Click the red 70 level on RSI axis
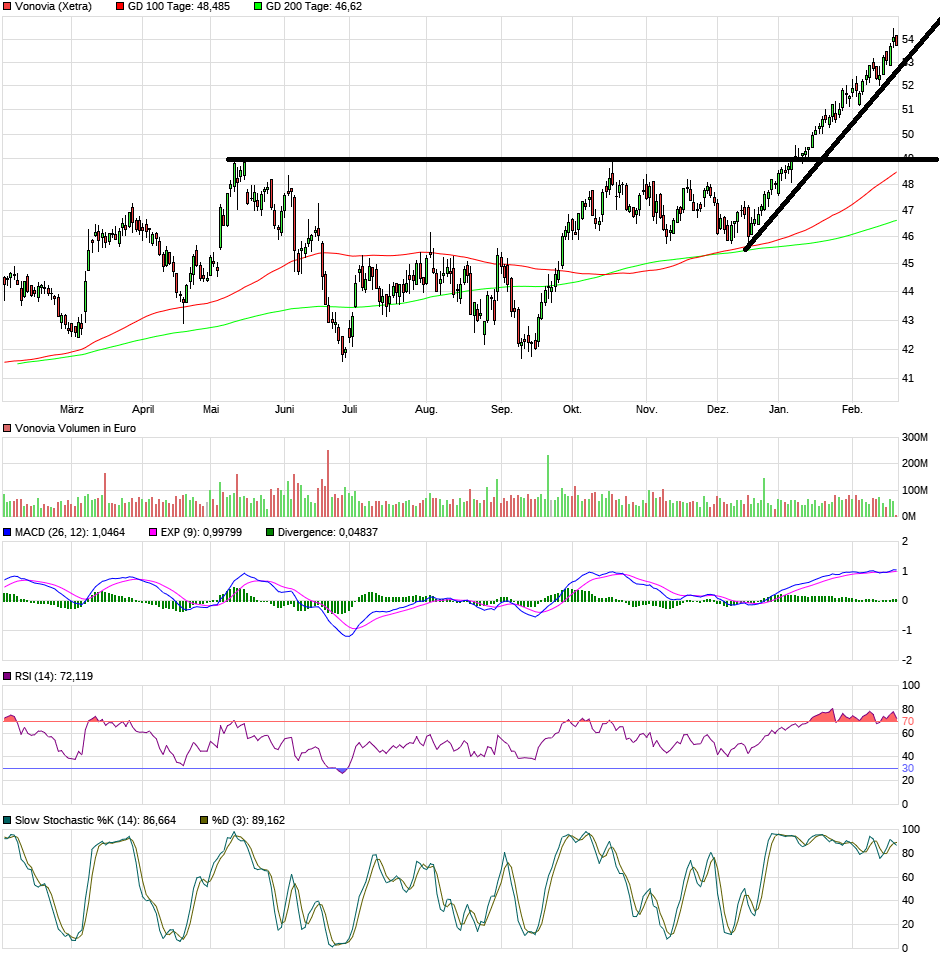The image size is (940, 958). pyautogui.click(x=908, y=721)
